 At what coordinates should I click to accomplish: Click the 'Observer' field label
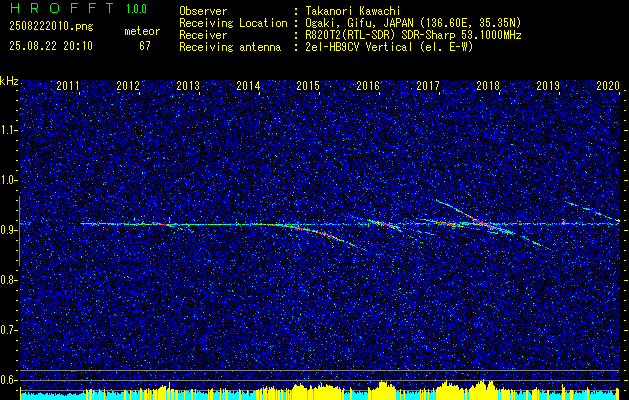click(203, 11)
